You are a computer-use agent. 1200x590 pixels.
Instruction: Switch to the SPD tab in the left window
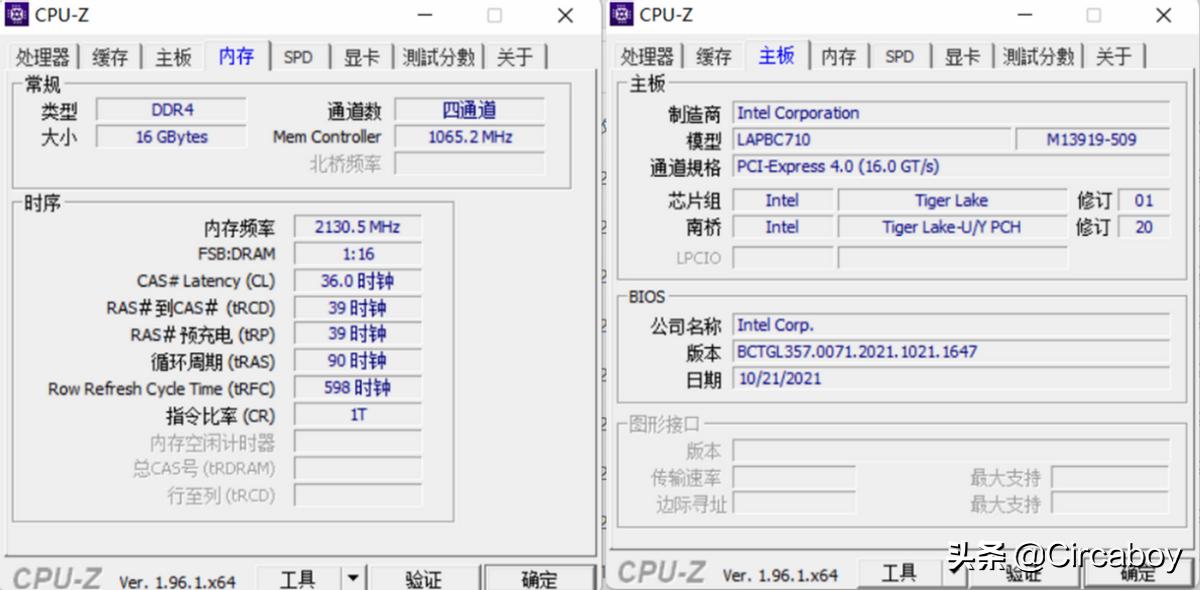point(299,57)
